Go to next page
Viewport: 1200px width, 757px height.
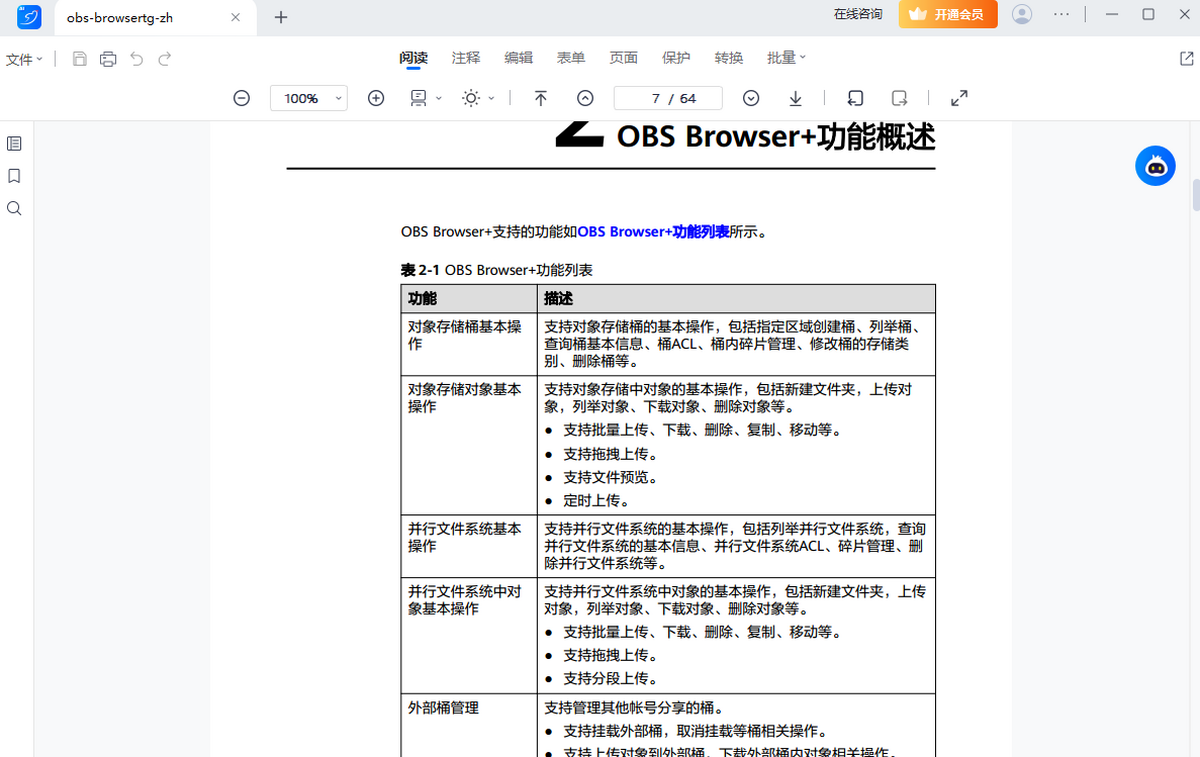coord(751,98)
